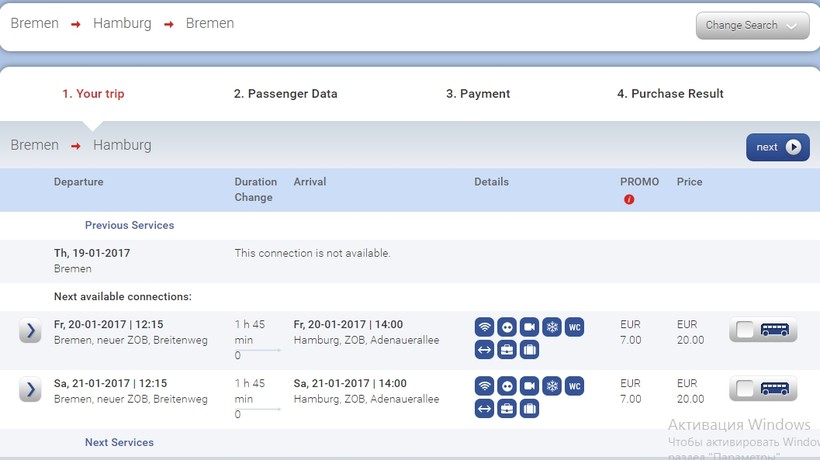Viewport: 820px width, 460px height.
Task: Click the Next Services link
Action: 119,443
